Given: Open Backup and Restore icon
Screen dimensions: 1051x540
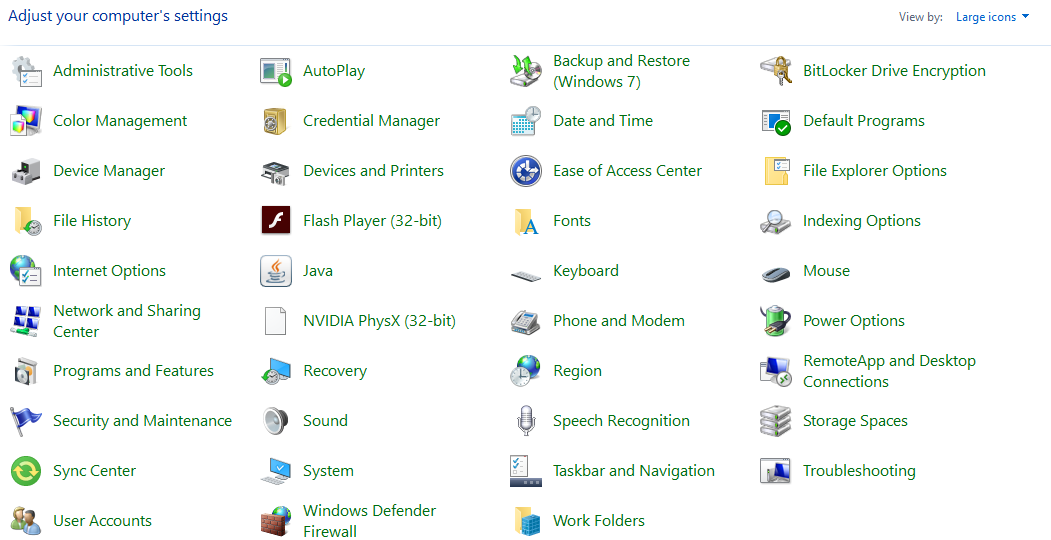Looking at the screenshot, I should 526,71.
